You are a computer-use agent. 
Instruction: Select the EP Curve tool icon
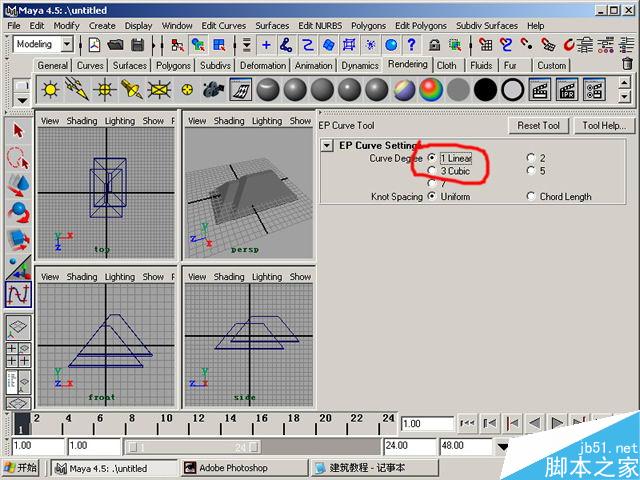pos(18,294)
